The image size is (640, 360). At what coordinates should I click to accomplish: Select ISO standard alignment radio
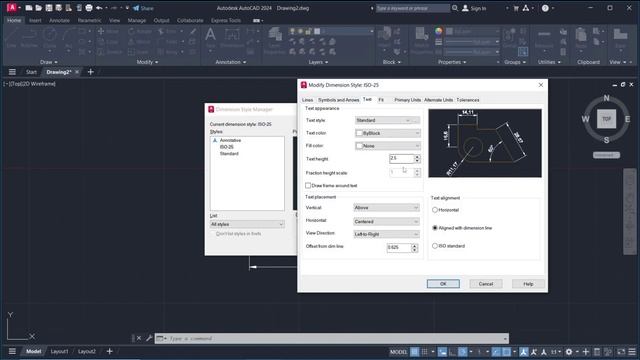pos(435,246)
